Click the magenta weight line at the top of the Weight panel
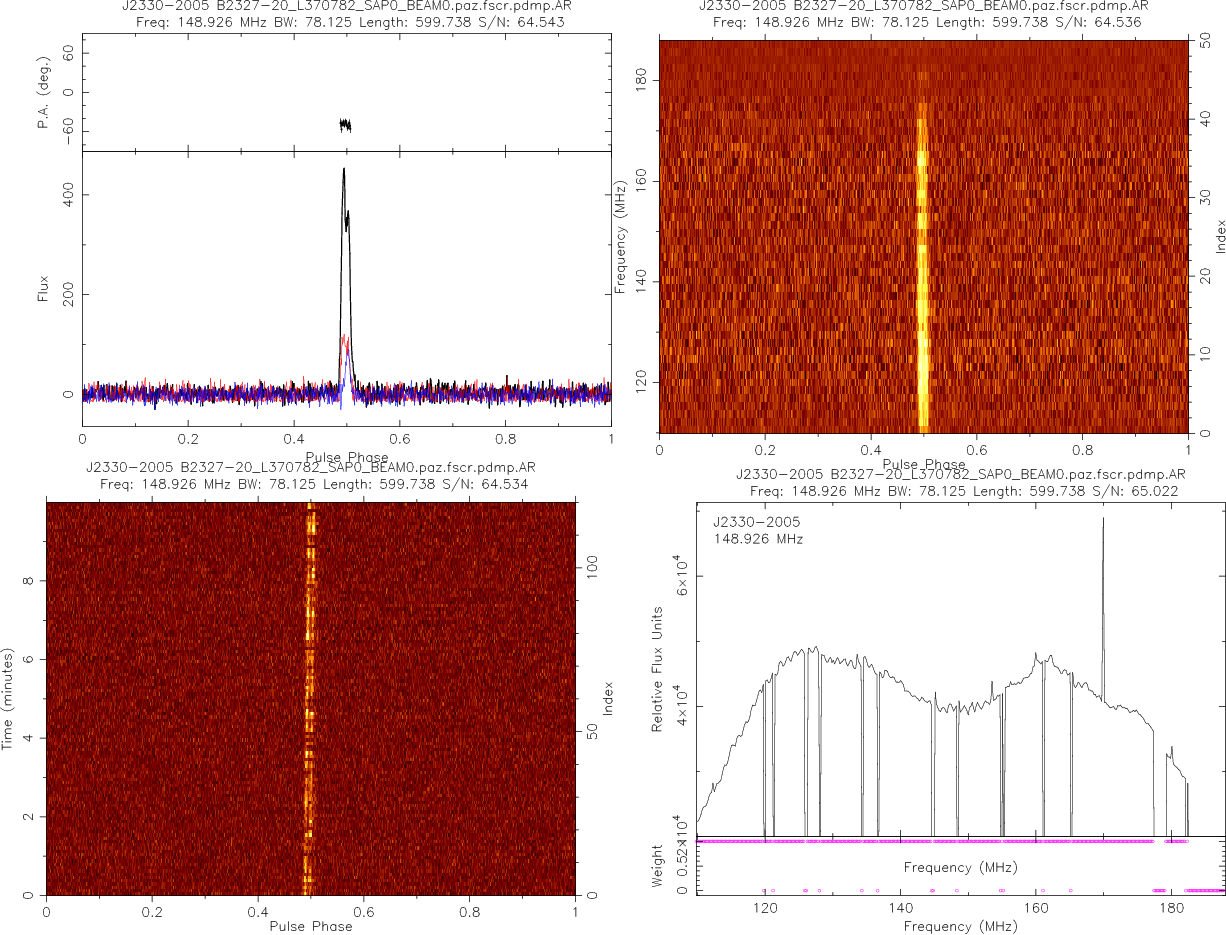The image size is (1226, 935). click(900, 841)
